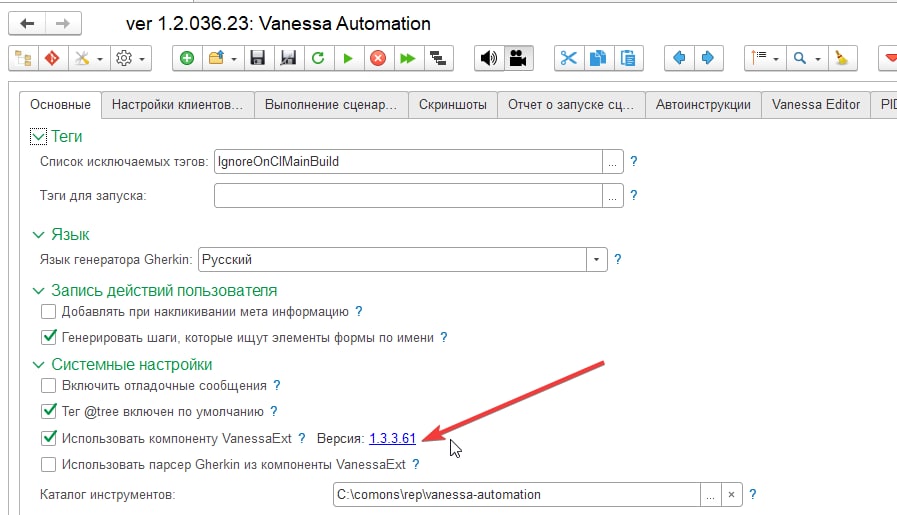Uncheck Использовать компоненту VanessaExt checkbox
This screenshot has width=897, height=515.
tap(49, 438)
